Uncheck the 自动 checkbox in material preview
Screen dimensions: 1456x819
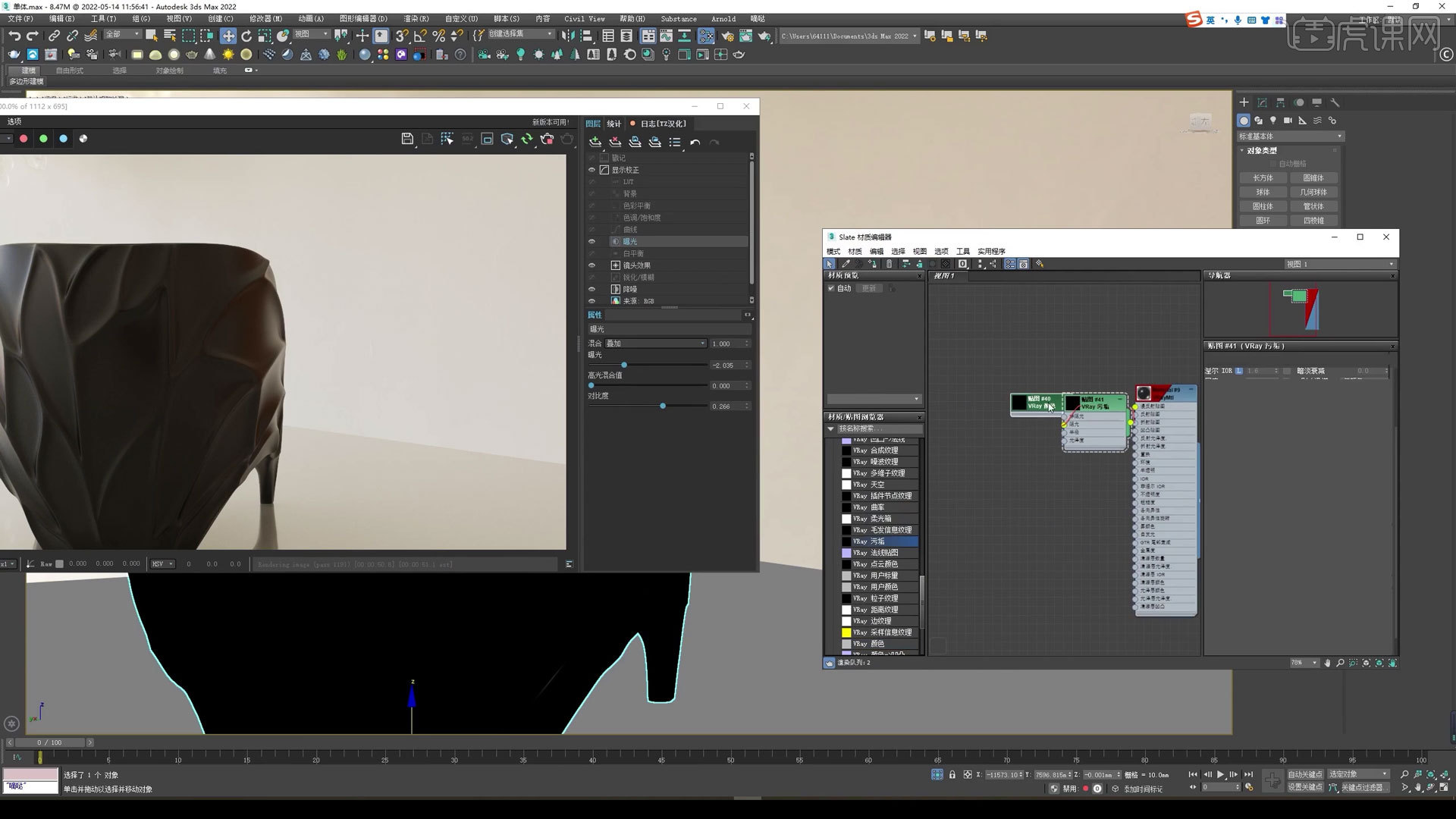pos(831,288)
